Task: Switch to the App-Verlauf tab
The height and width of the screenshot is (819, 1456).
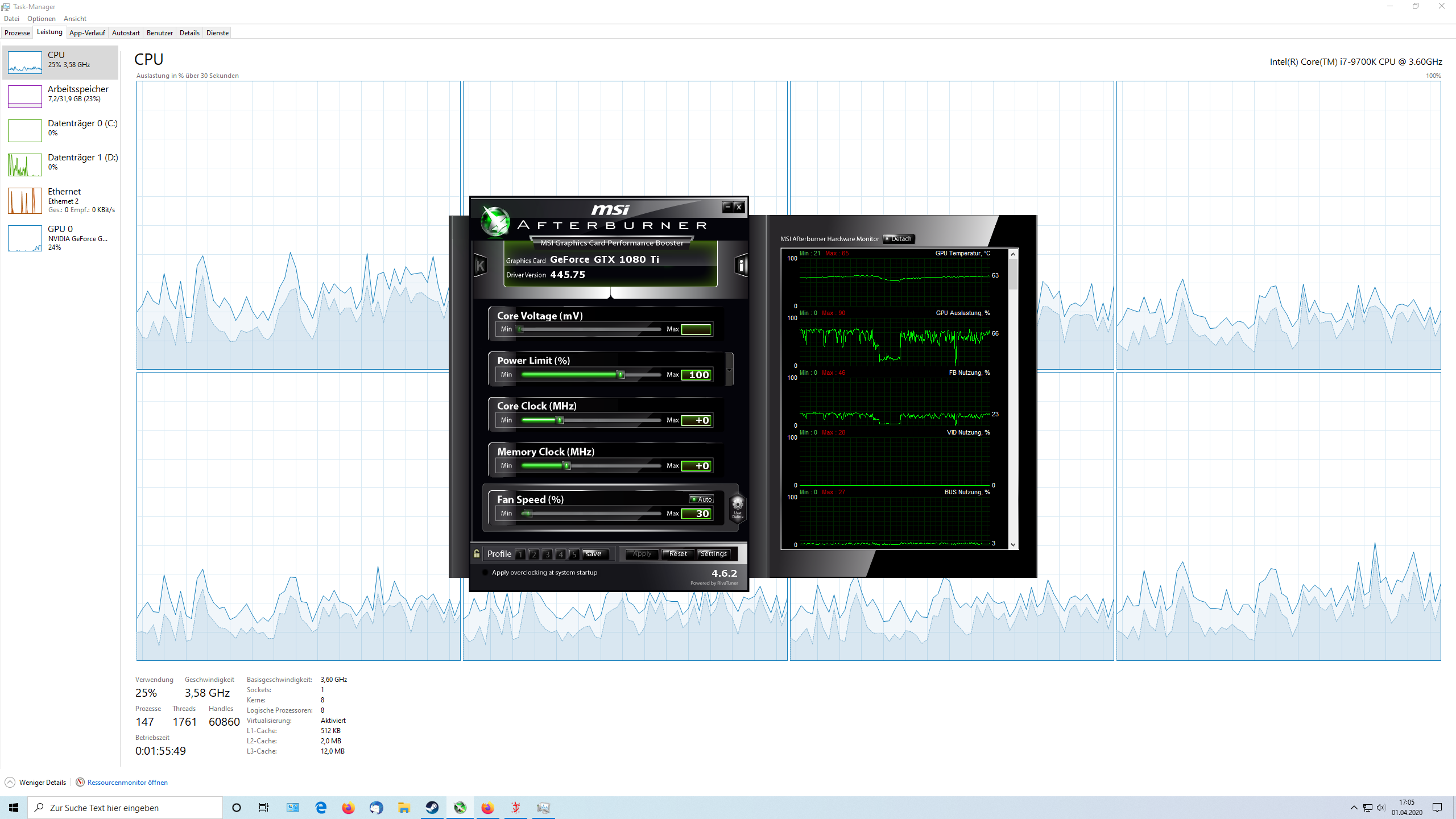Action: pos(87,33)
